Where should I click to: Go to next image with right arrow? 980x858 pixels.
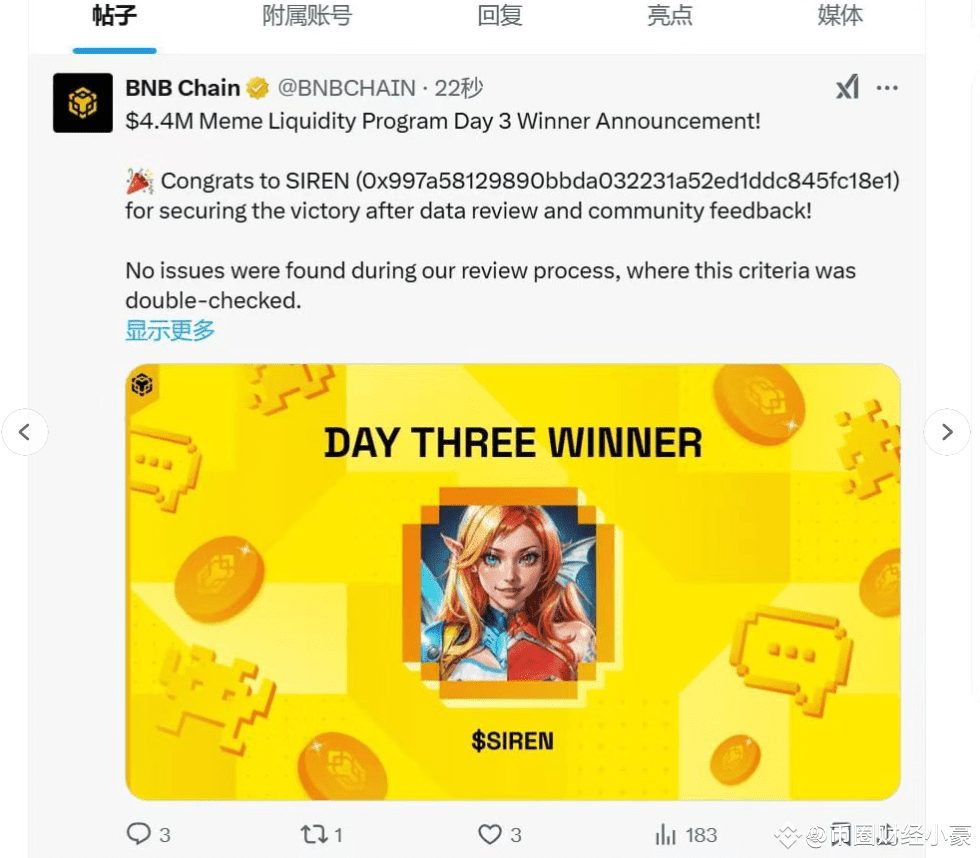tap(947, 432)
